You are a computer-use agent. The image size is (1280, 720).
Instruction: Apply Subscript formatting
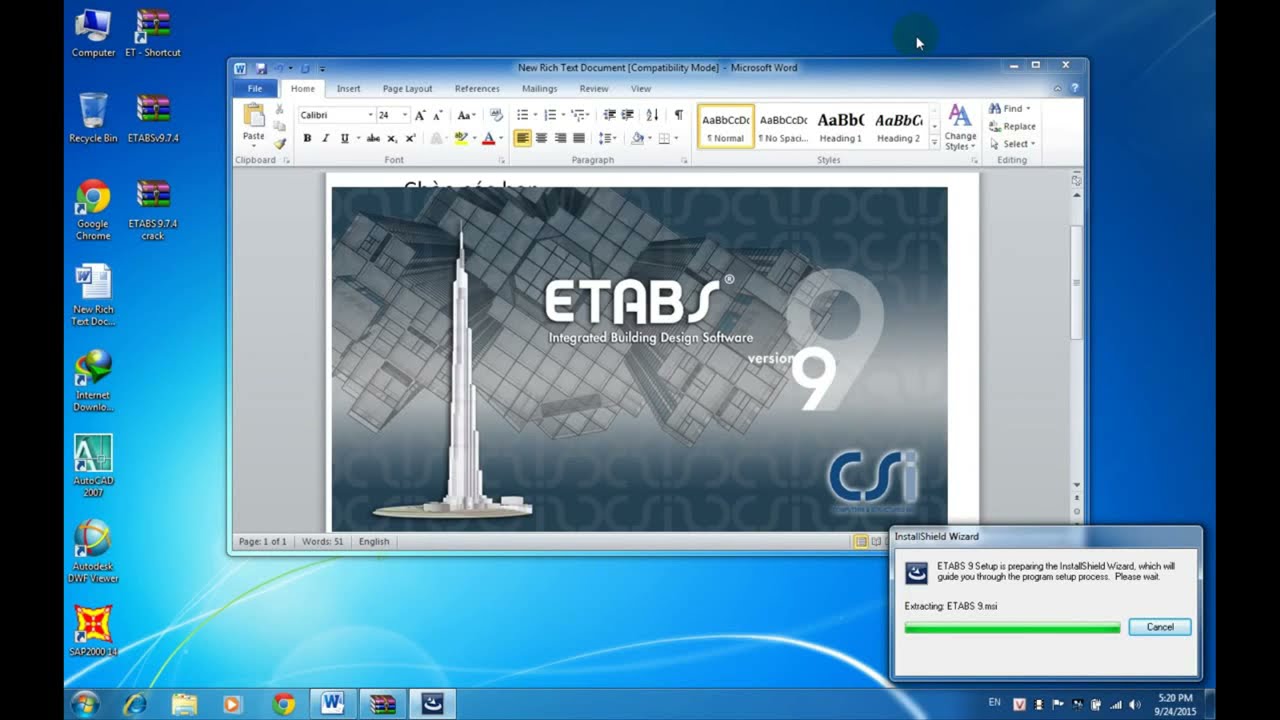(392, 138)
